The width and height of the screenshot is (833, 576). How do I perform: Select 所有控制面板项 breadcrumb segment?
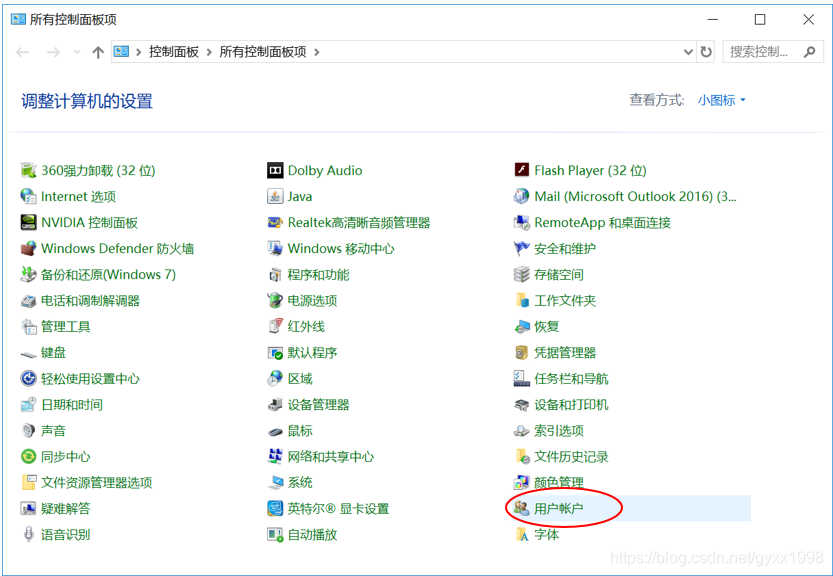pos(263,52)
